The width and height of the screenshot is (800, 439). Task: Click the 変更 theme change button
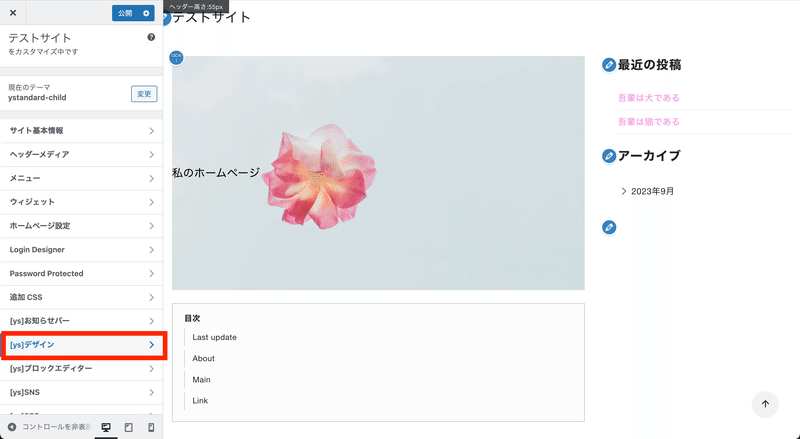click(144, 94)
